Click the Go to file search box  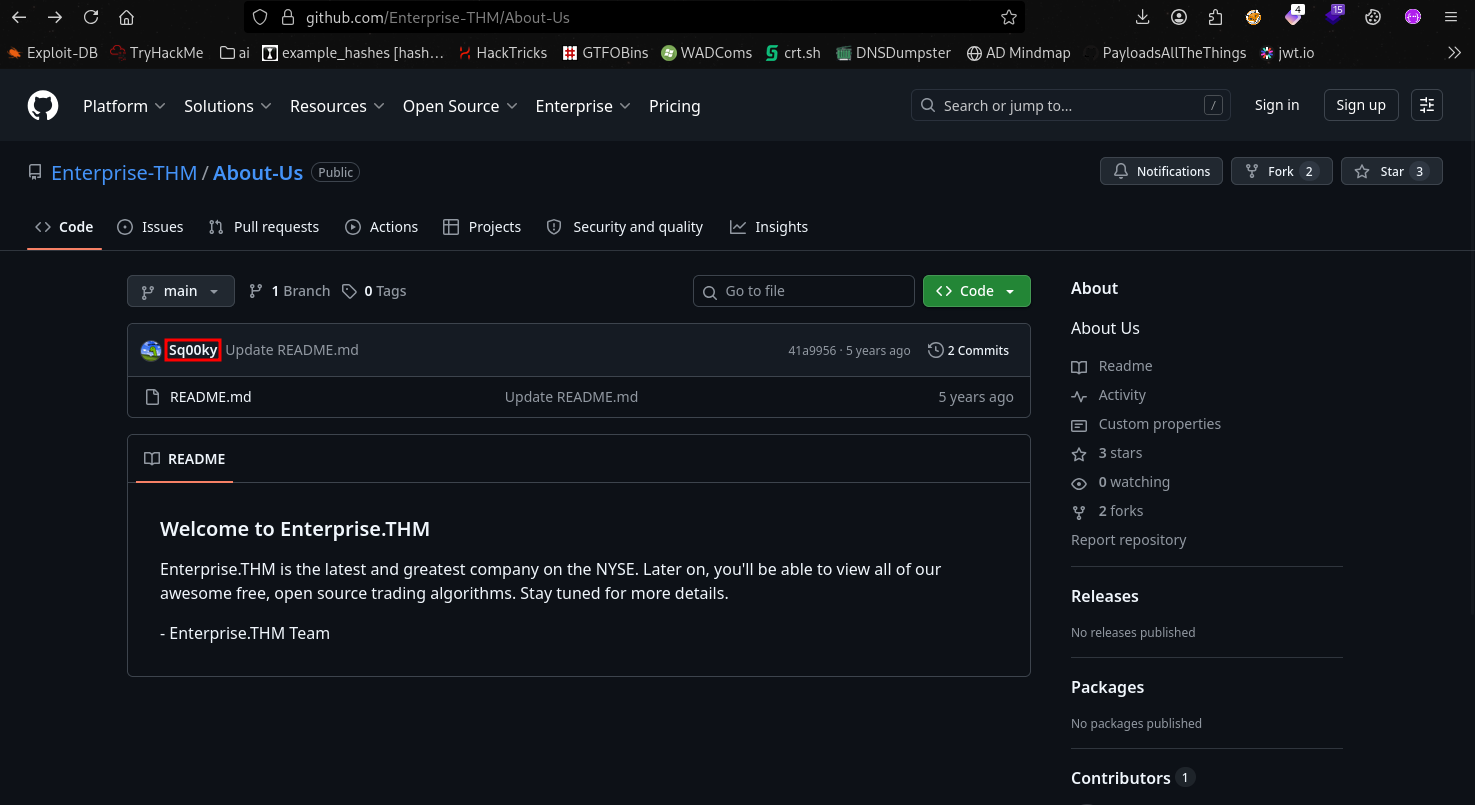[804, 291]
